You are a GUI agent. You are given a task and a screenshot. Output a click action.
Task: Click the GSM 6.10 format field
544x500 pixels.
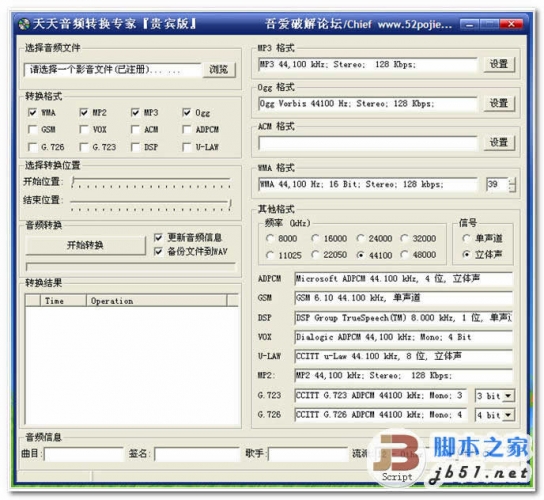click(x=403, y=298)
